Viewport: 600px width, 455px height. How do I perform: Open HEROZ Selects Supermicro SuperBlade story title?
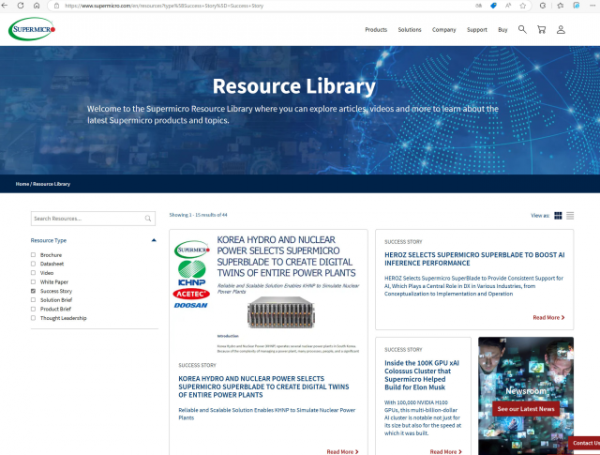tap(474, 259)
